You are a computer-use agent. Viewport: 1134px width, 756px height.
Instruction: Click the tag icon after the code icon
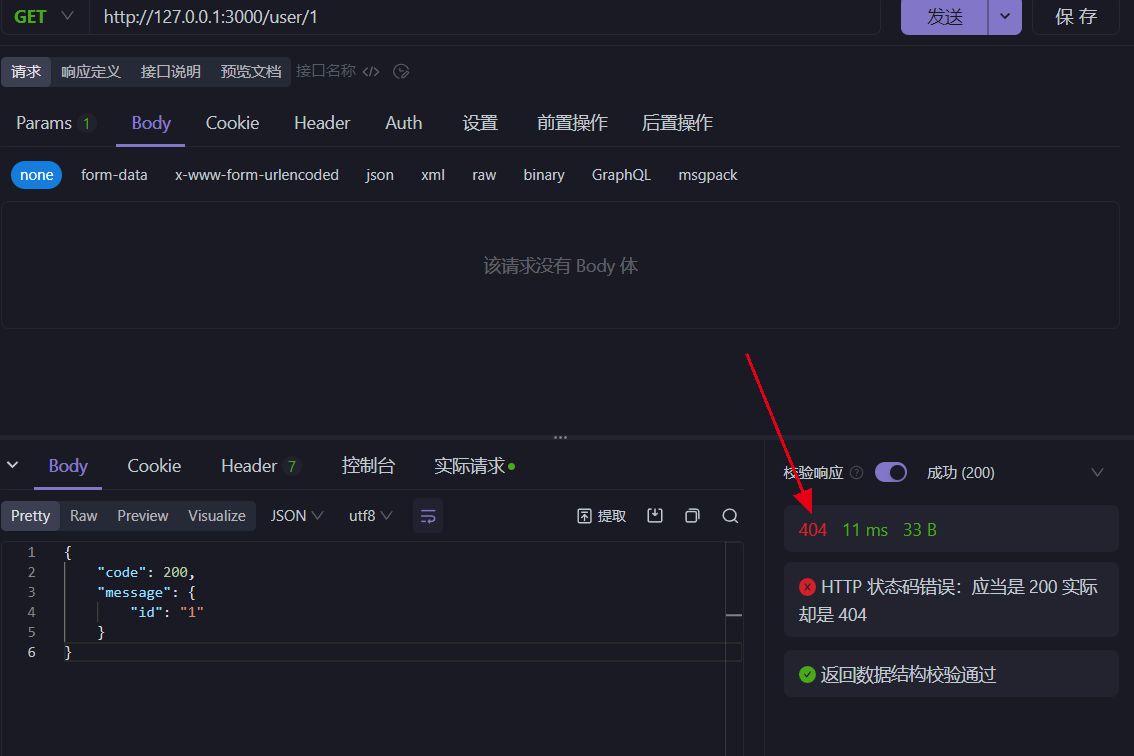(x=402, y=71)
